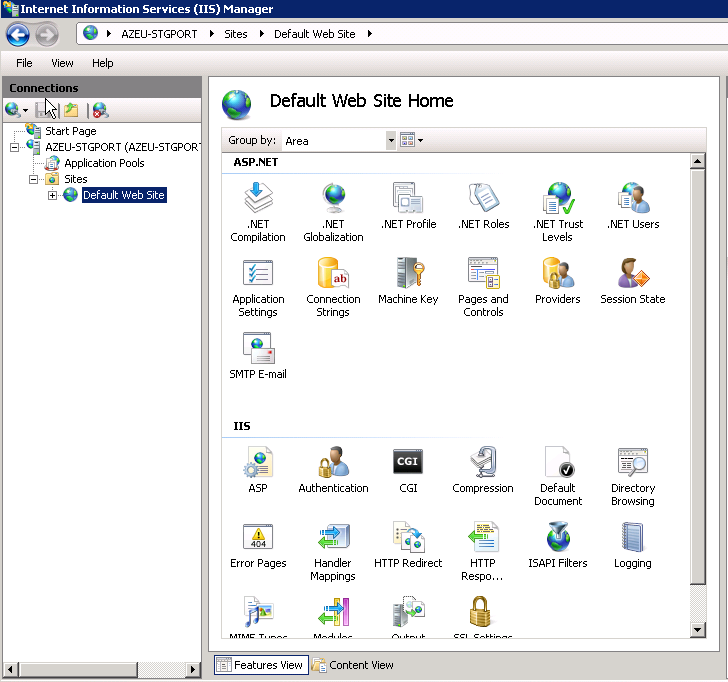The image size is (728, 682).
Task: Click Connections pane scroll right arrow
Action: (x=193, y=669)
